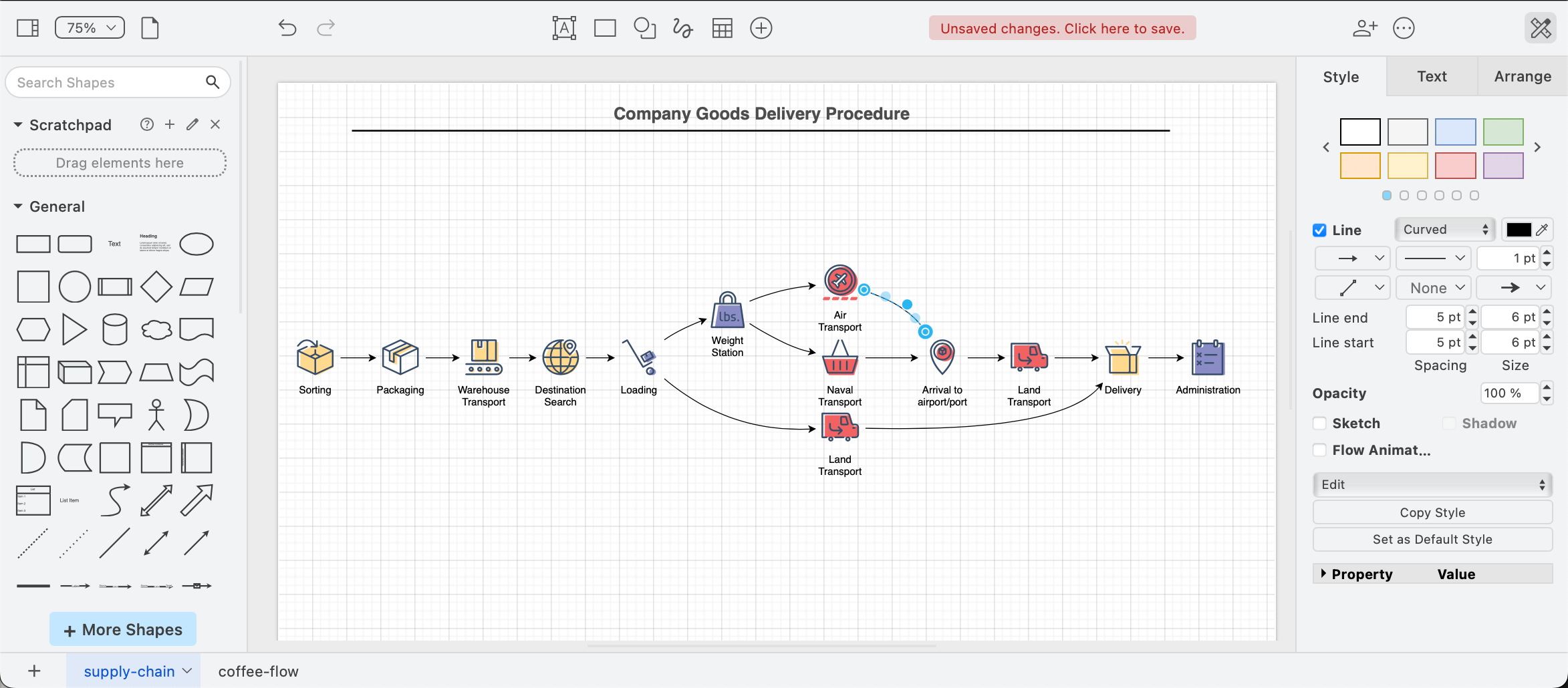Click the More Shapes button

123,629
